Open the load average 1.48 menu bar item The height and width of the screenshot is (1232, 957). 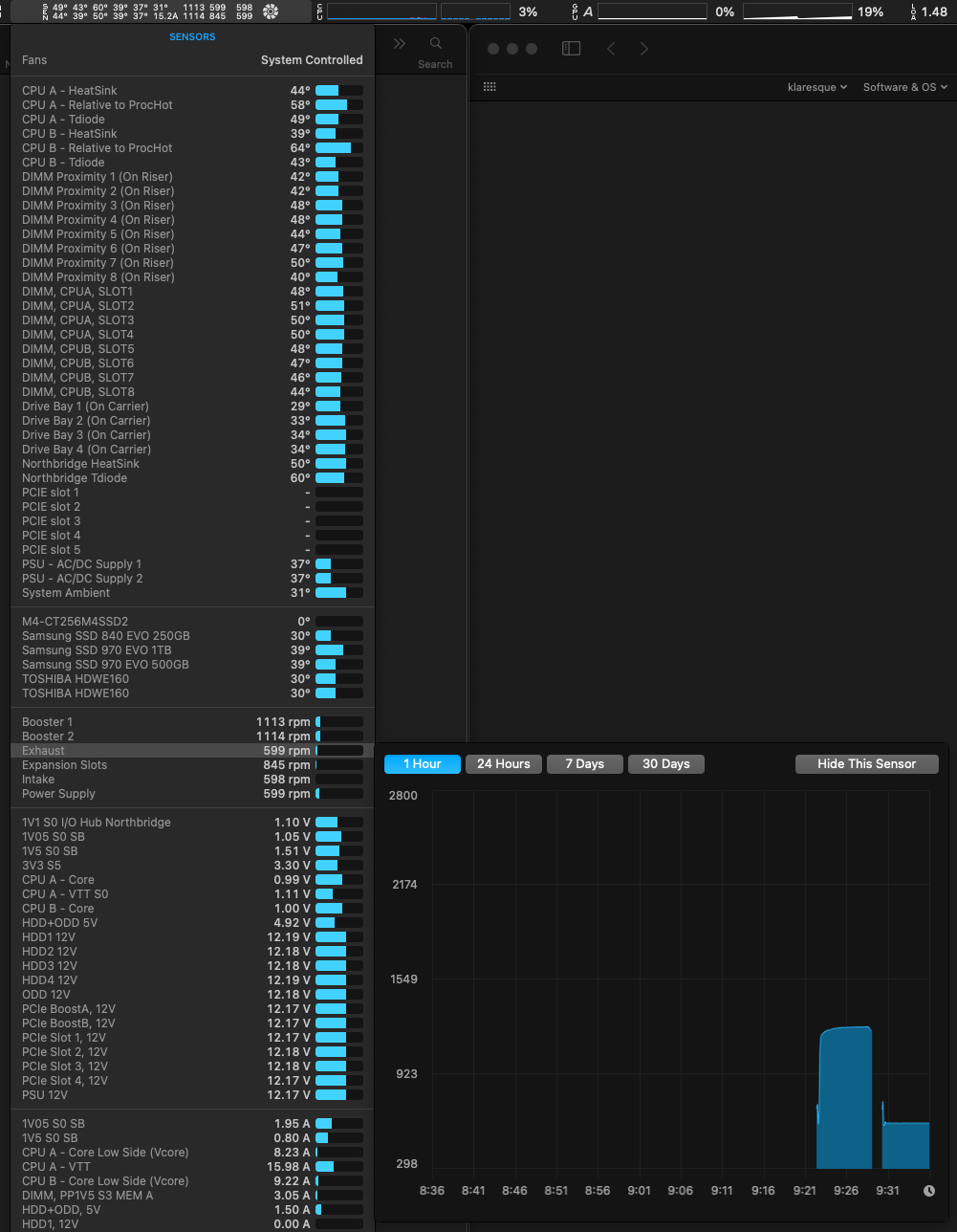(x=929, y=11)
